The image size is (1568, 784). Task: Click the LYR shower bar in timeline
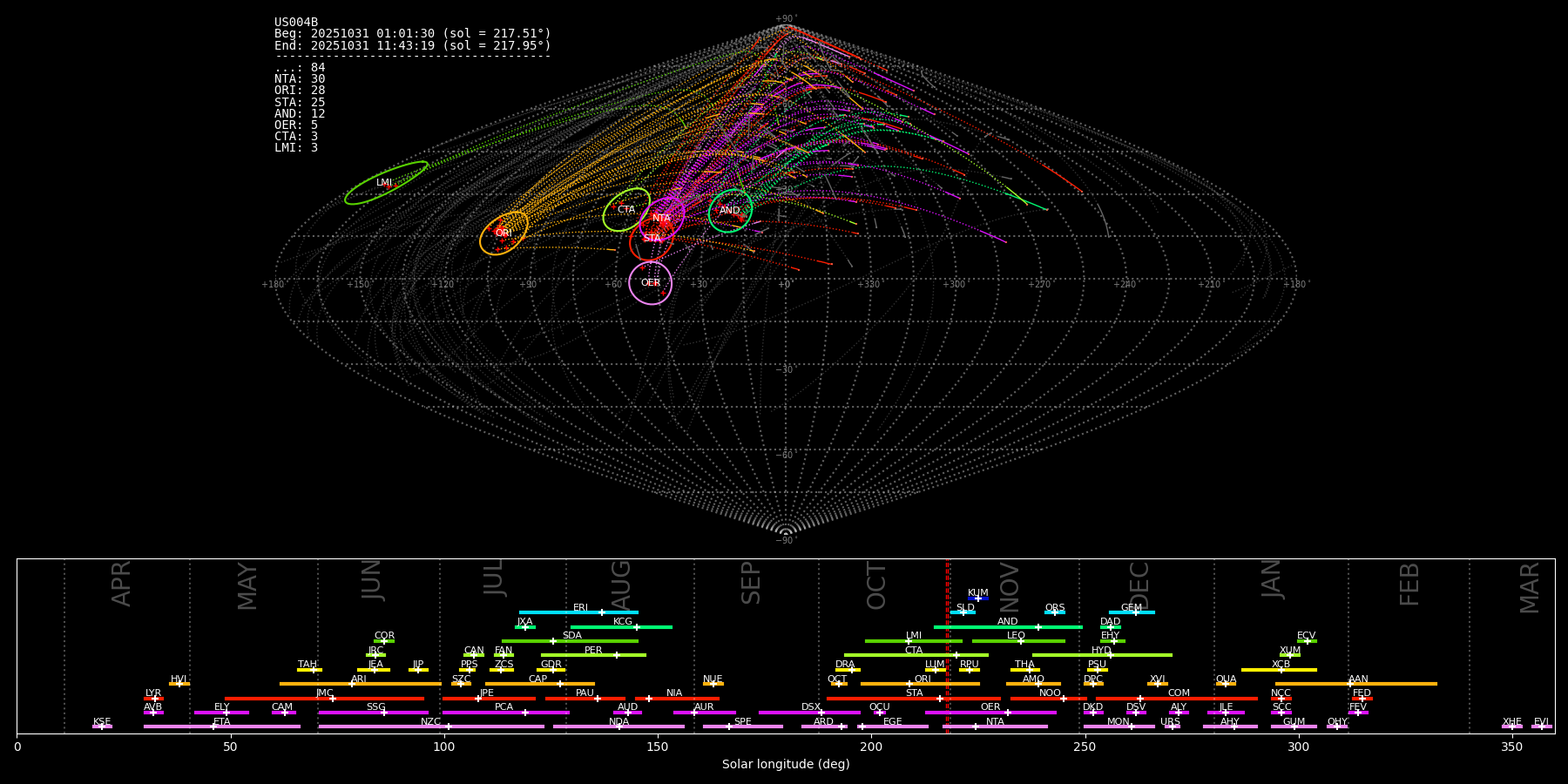[153, 699]
